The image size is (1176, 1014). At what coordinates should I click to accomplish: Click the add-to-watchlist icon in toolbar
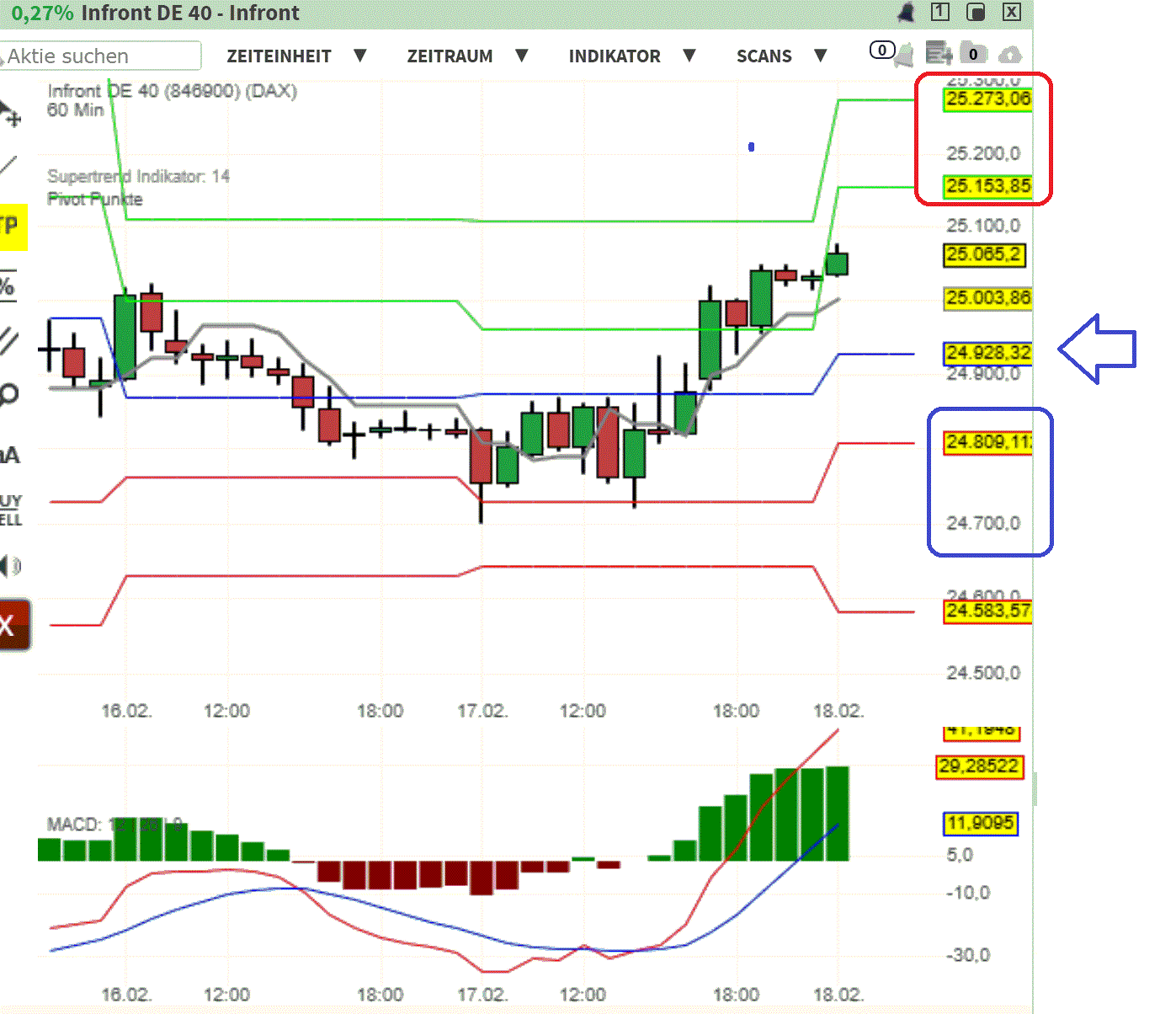click(x=938, y=53)
